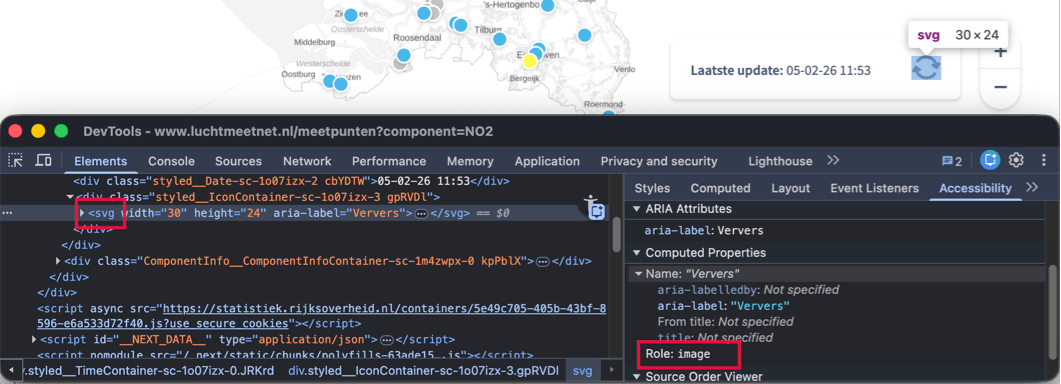The image size is (1061, 384).
Task: Click the inspect element selector icon
Action: (x=15, y=161)
